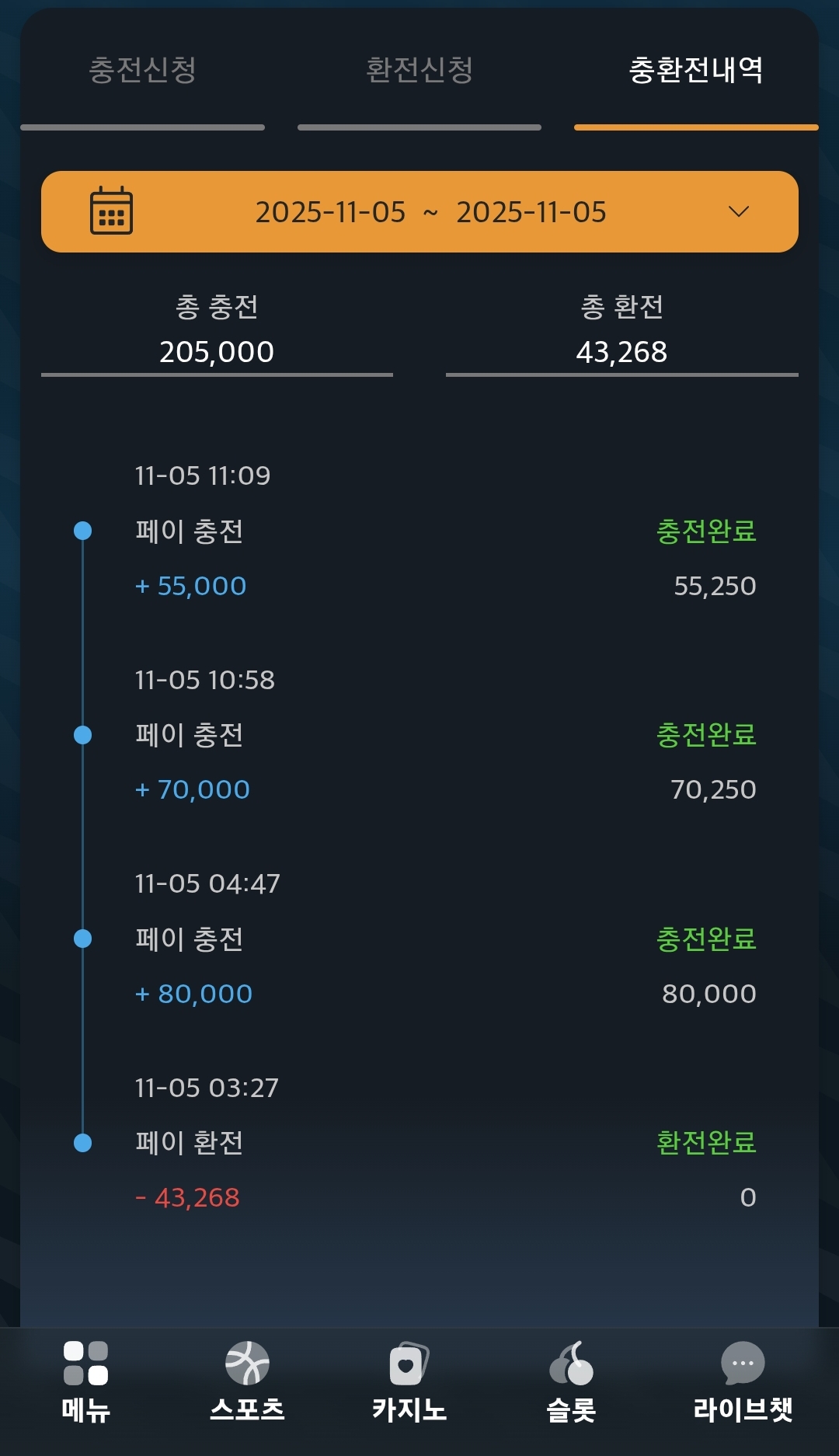Open the 슬롯 cherry icon

click(571, 1364)
